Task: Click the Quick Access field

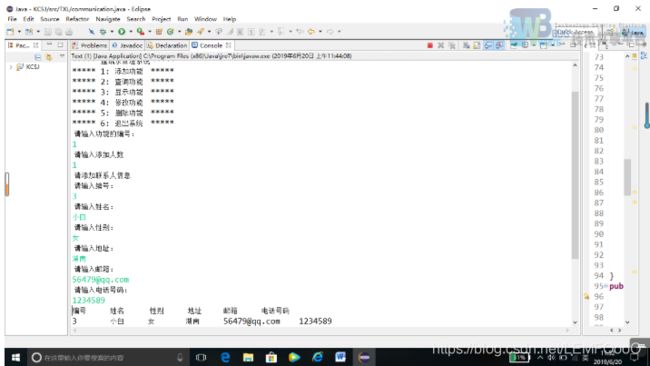Action: [x=575, y=32]
